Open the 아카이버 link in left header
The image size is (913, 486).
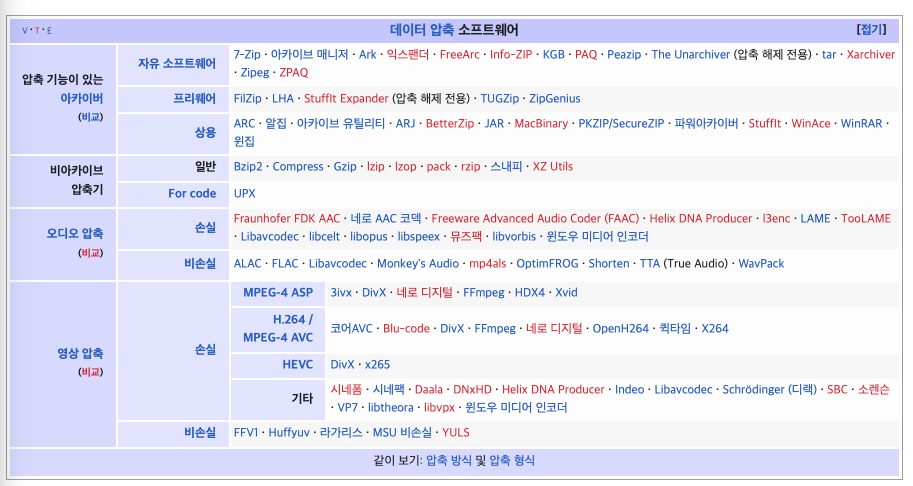click(x=82, y=98)
